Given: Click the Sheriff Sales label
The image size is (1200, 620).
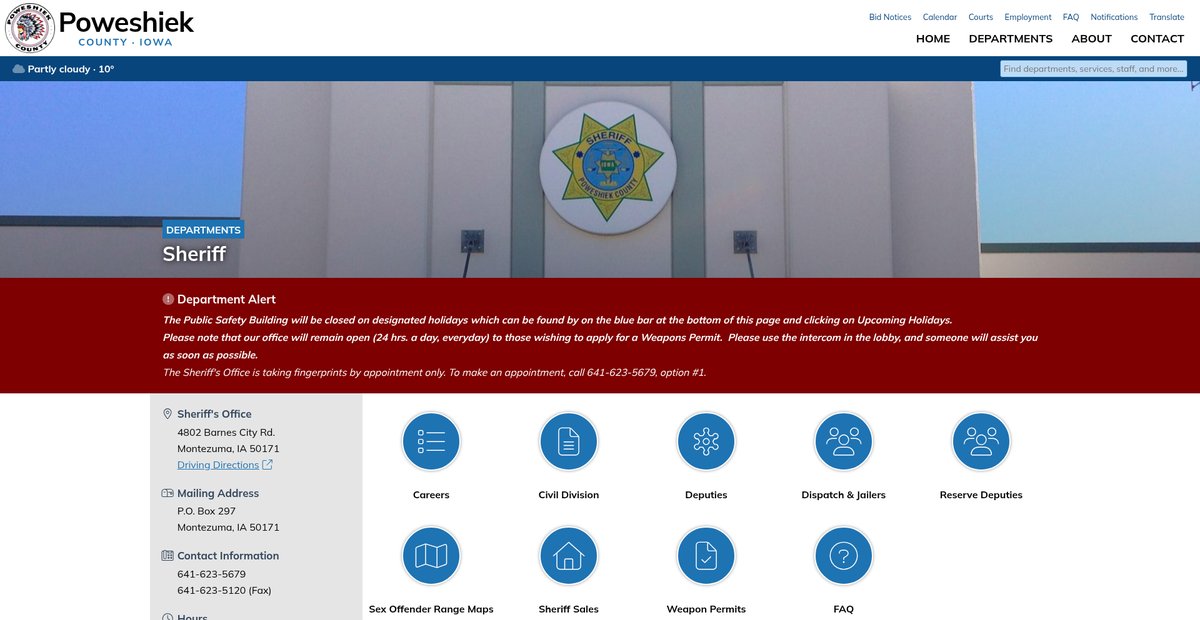Looking at the screenshot, I should pyautogui.click(x=568, y=609).
